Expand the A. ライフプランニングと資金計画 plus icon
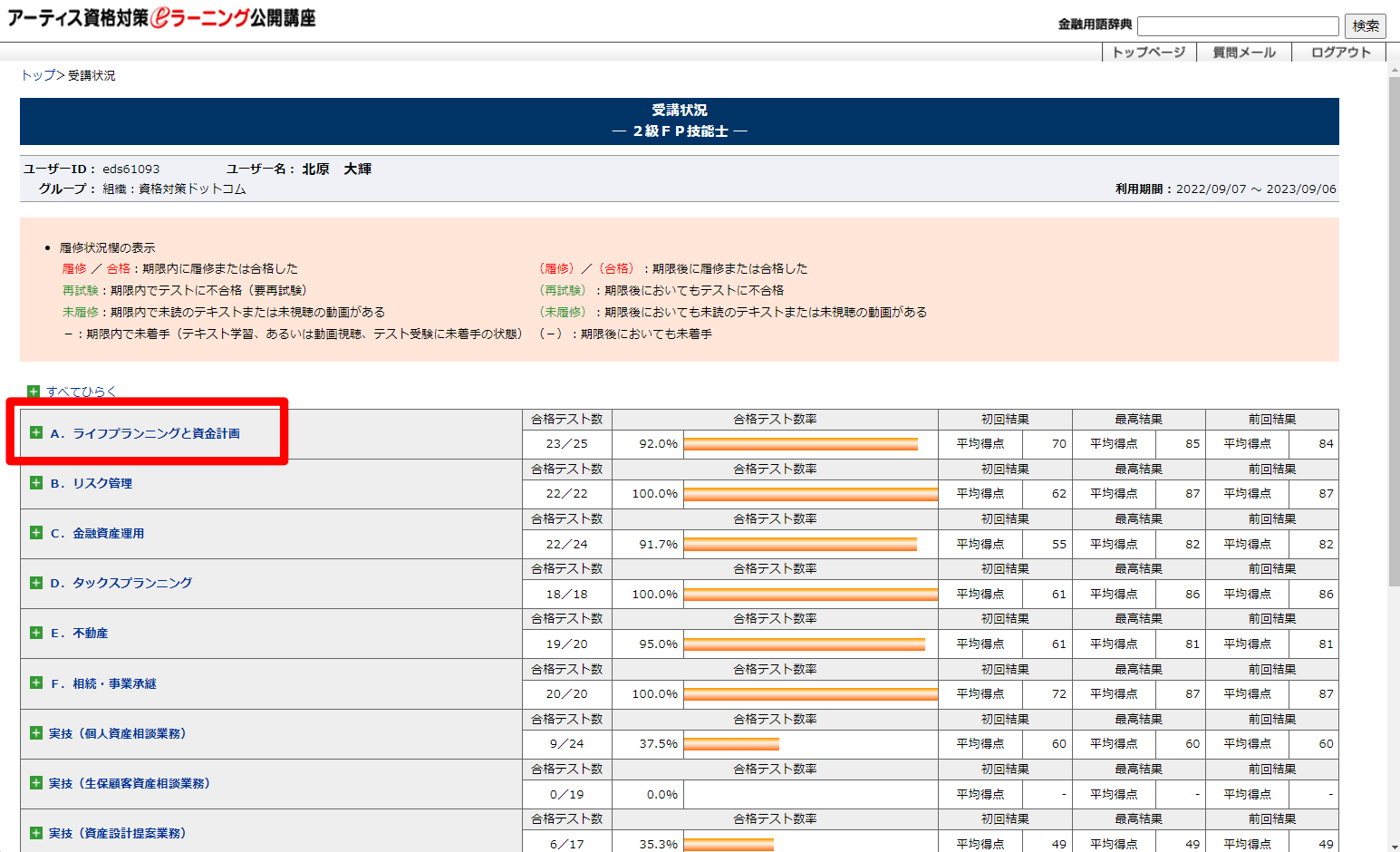The width and height of the screenshot is (1400, 852). click(36, 432)
